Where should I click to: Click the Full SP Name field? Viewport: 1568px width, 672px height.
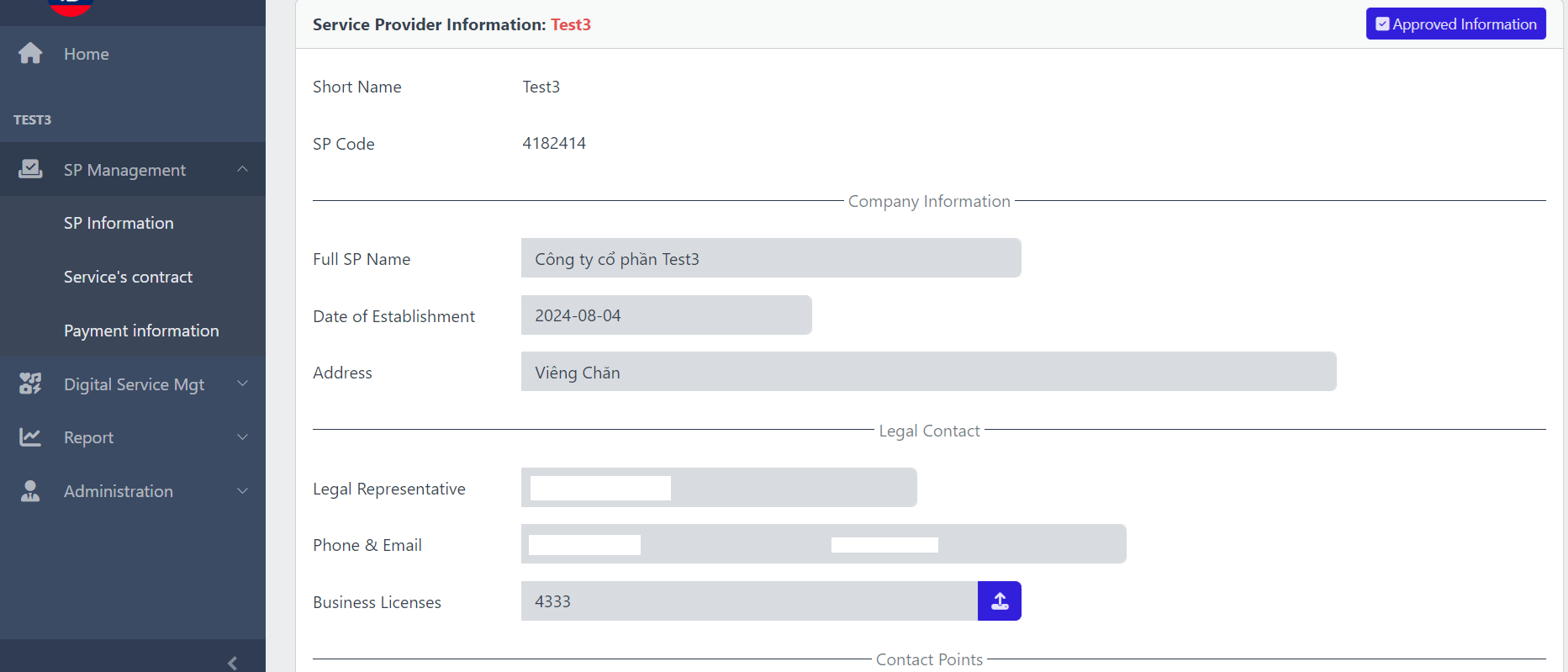(770, 258)
